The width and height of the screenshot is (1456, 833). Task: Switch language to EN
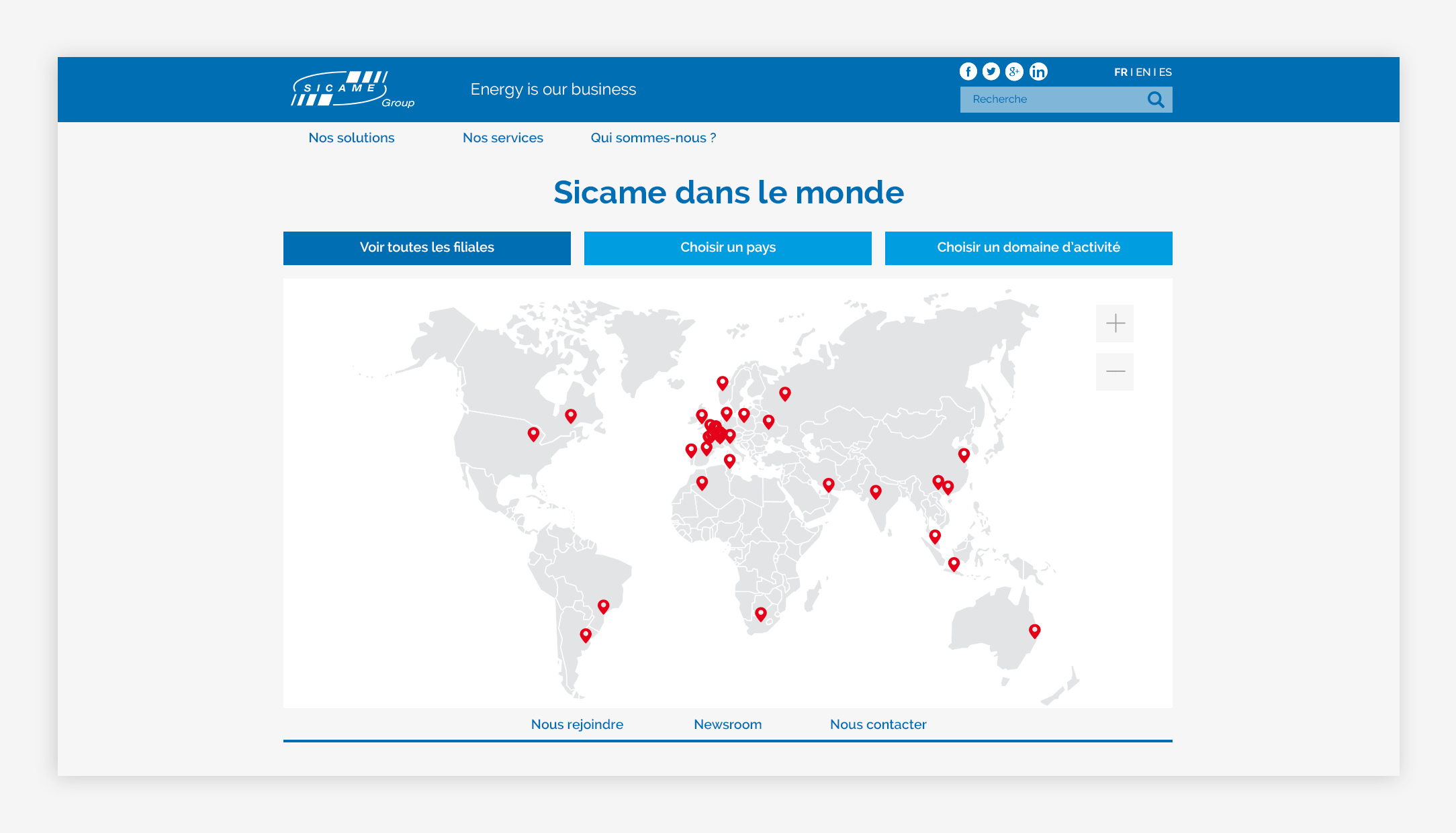(x=1143, y=72)
